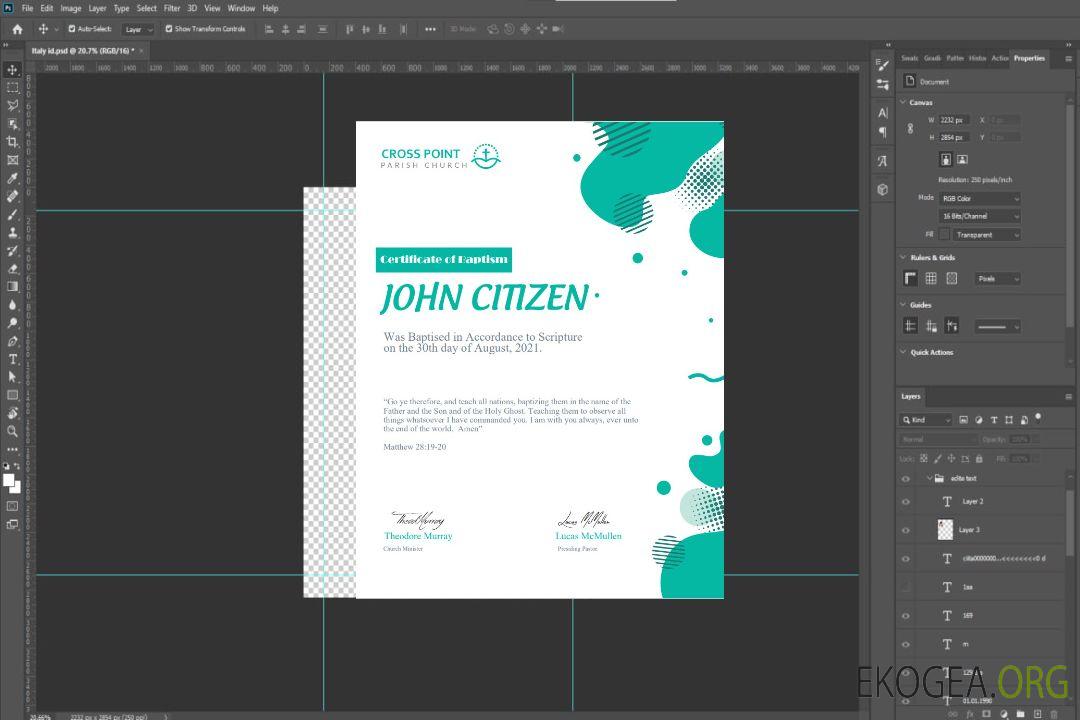The height and width of the screenshot is (720, 1080).
Task: Select the Horizontal Type tool
Action: pyautogui.click(x=13, y=359)
